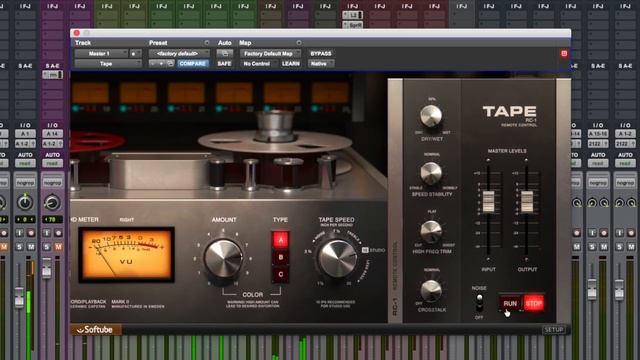Image resolution: width=640 pixels, height=360 pixels.
Task: Unmute the purple mixer track
Action: [x=58, y=247]
